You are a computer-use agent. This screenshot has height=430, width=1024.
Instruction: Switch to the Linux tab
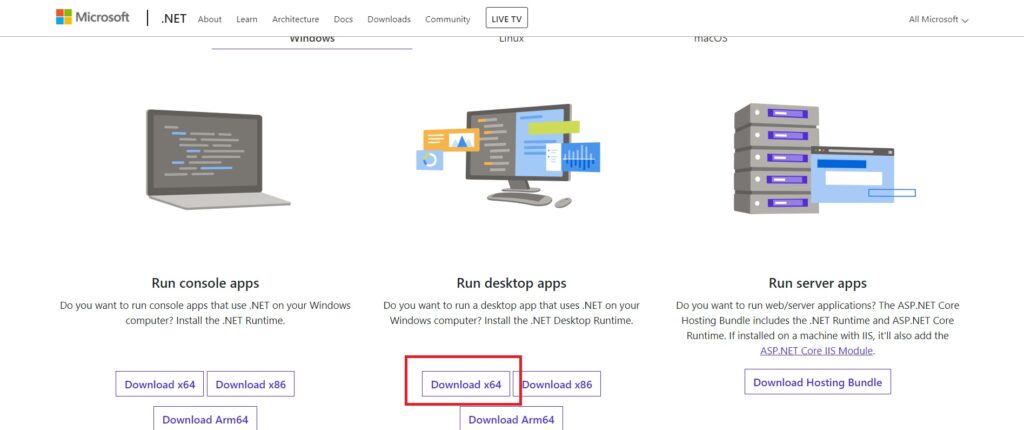pyautogui.click(x=511, y=41)
